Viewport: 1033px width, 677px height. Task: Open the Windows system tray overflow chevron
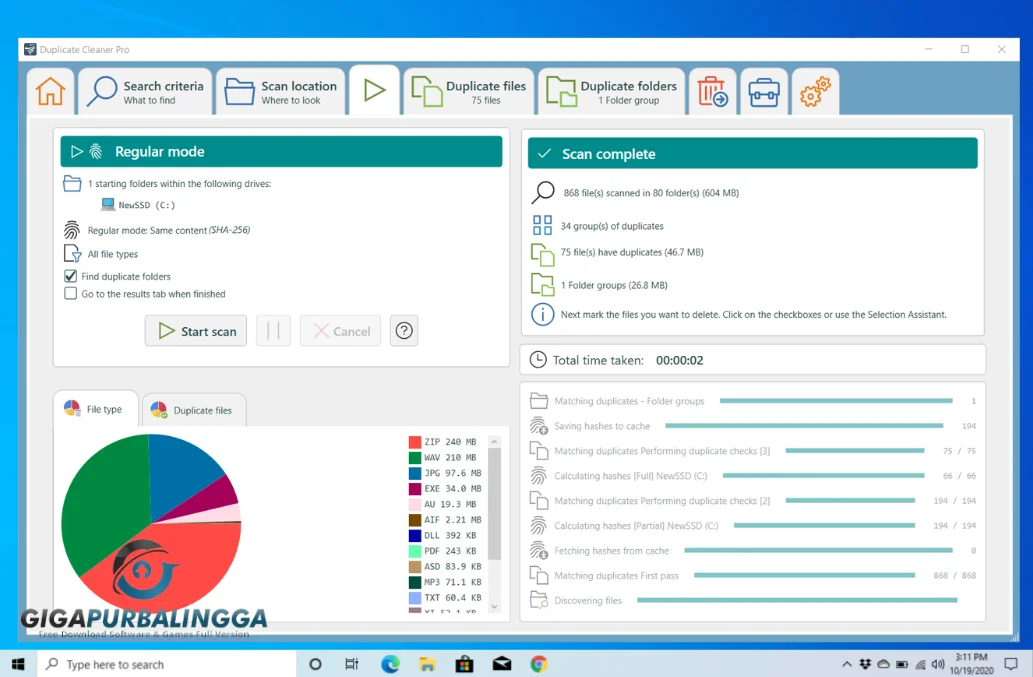847,664
